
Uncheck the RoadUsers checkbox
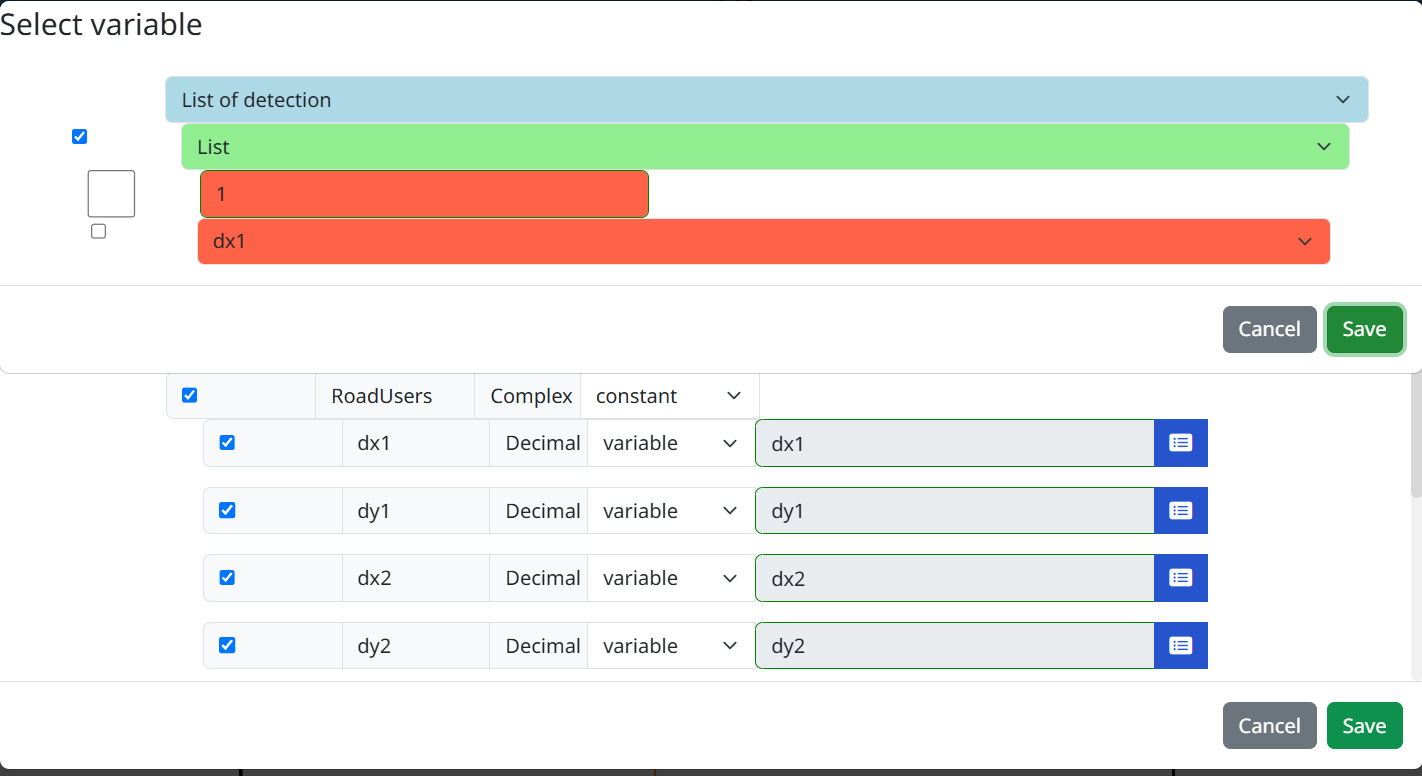coord(189,395)
